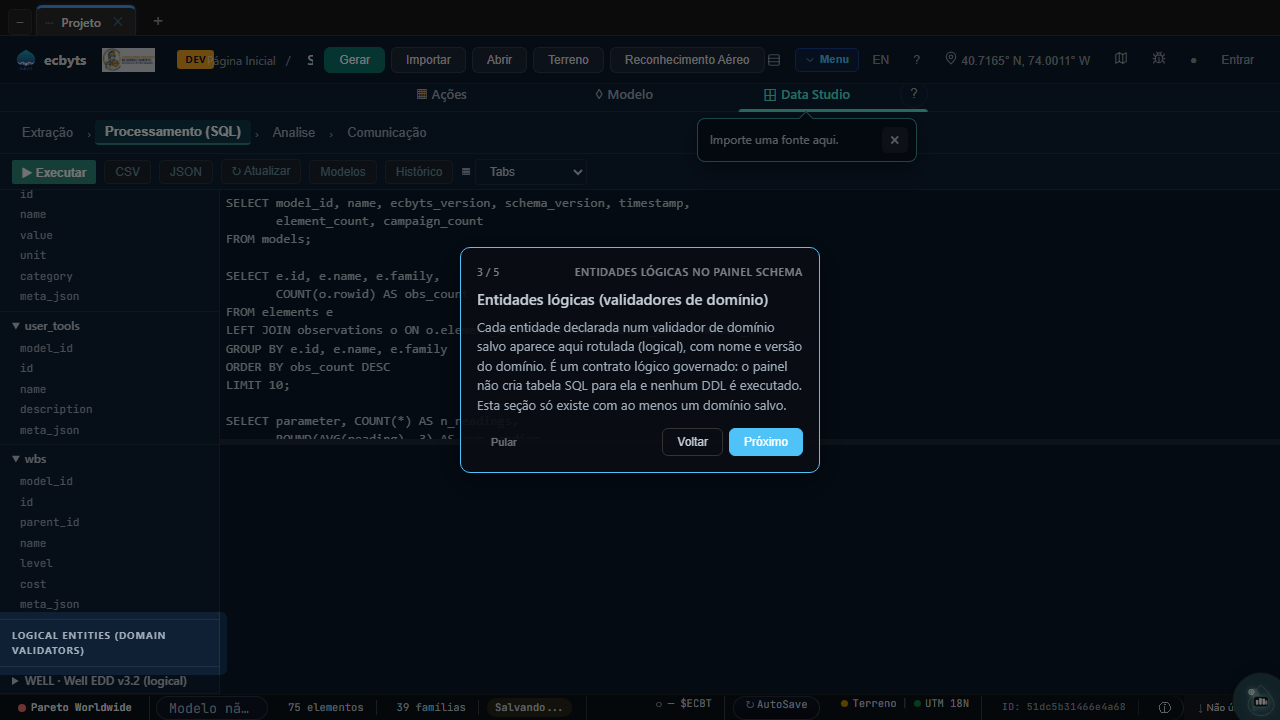This screenshot has height=720, width=1280.
Task: Select the parent_id column under wbs
Action: [50, 522]
